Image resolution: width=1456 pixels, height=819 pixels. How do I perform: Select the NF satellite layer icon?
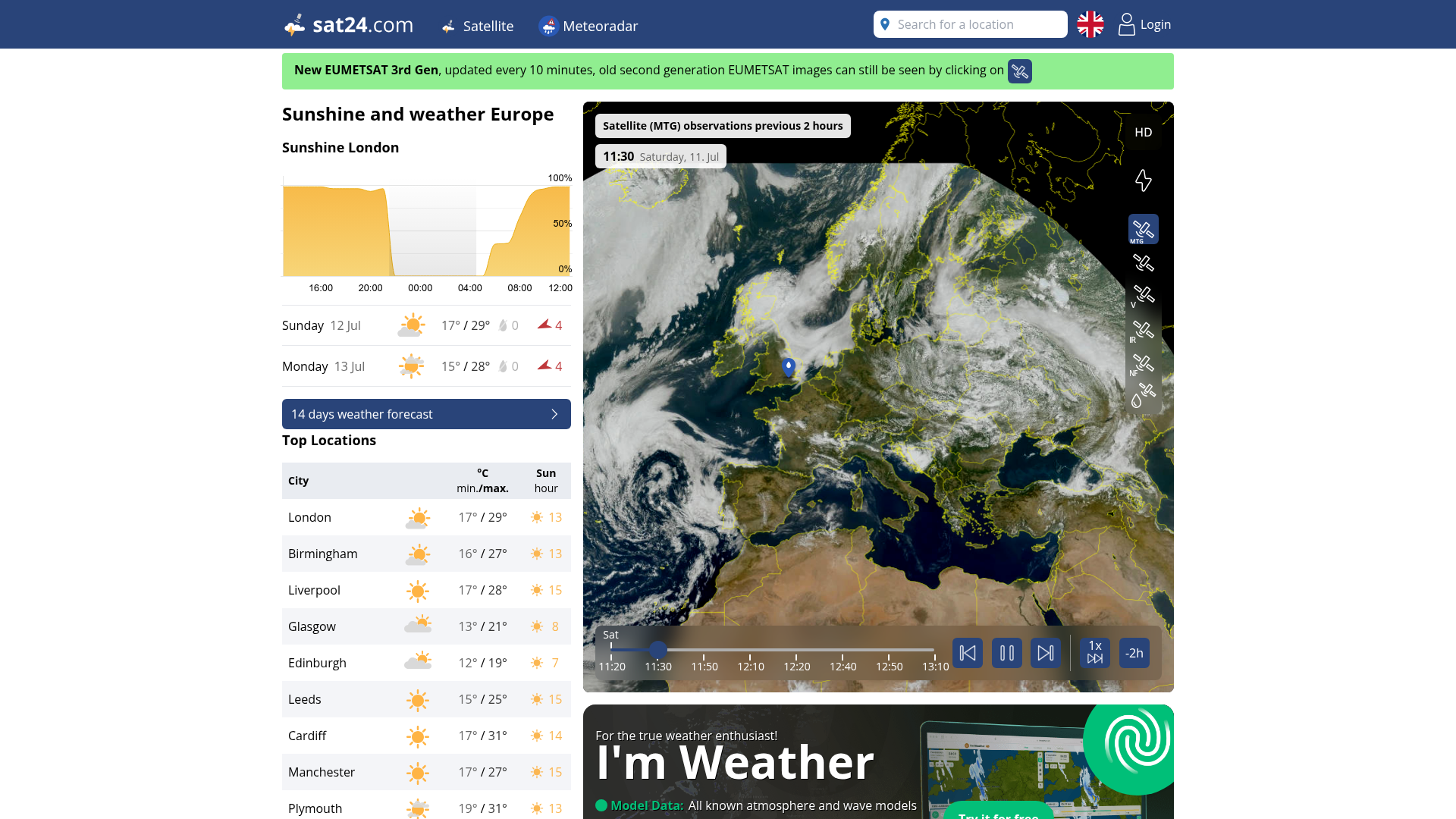click(x=1143, y=363)
